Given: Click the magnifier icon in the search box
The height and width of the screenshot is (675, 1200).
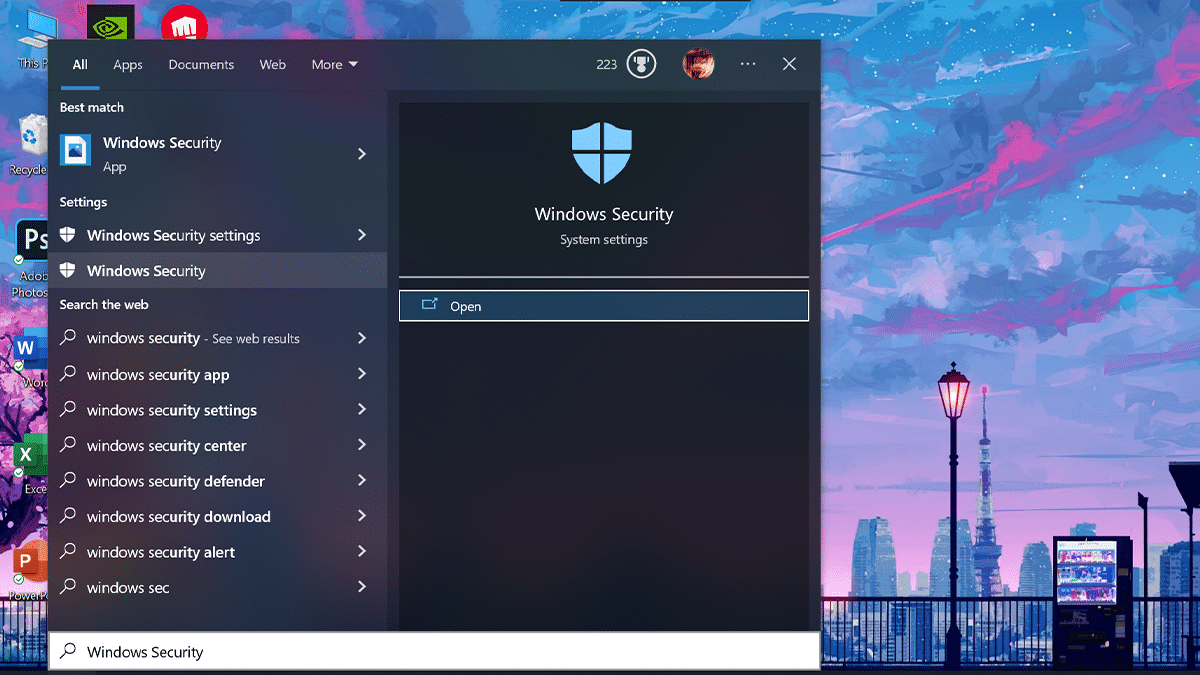Looking at the screenshot, I should pos(68,651).
